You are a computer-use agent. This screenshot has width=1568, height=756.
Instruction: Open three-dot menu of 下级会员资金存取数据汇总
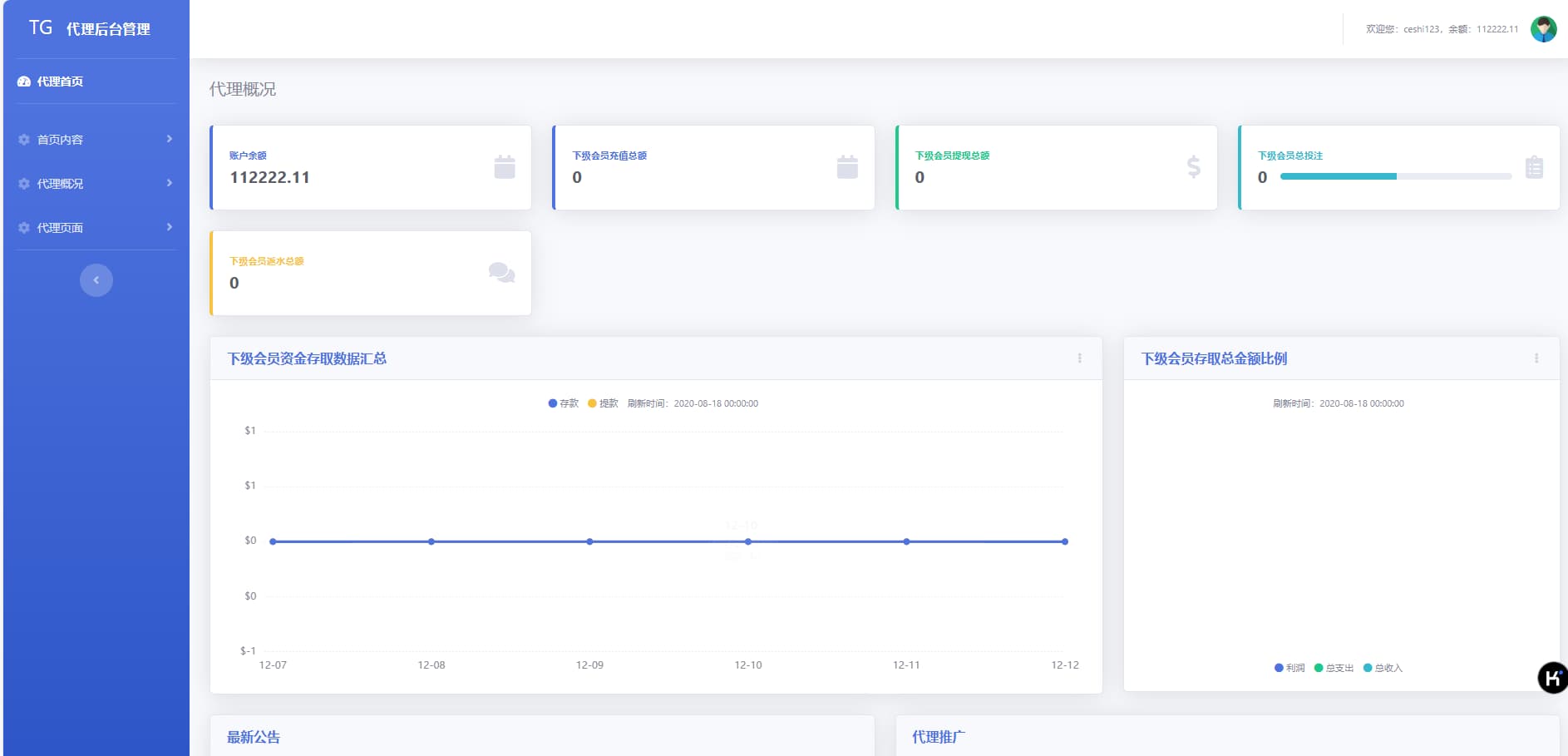(1079, 358)
